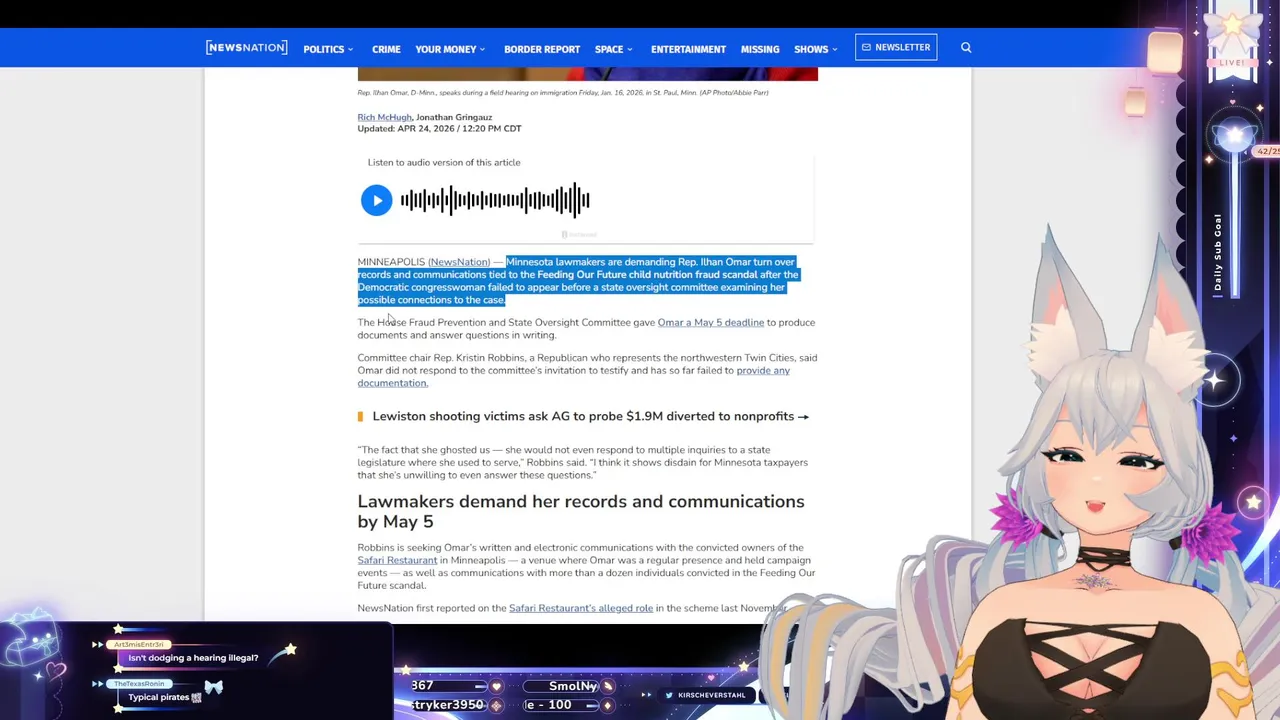Click chat message 'Typical pirates'
Image resolution: width=1280 pixels, height=720 pixels.
click(x=165, y=697)
